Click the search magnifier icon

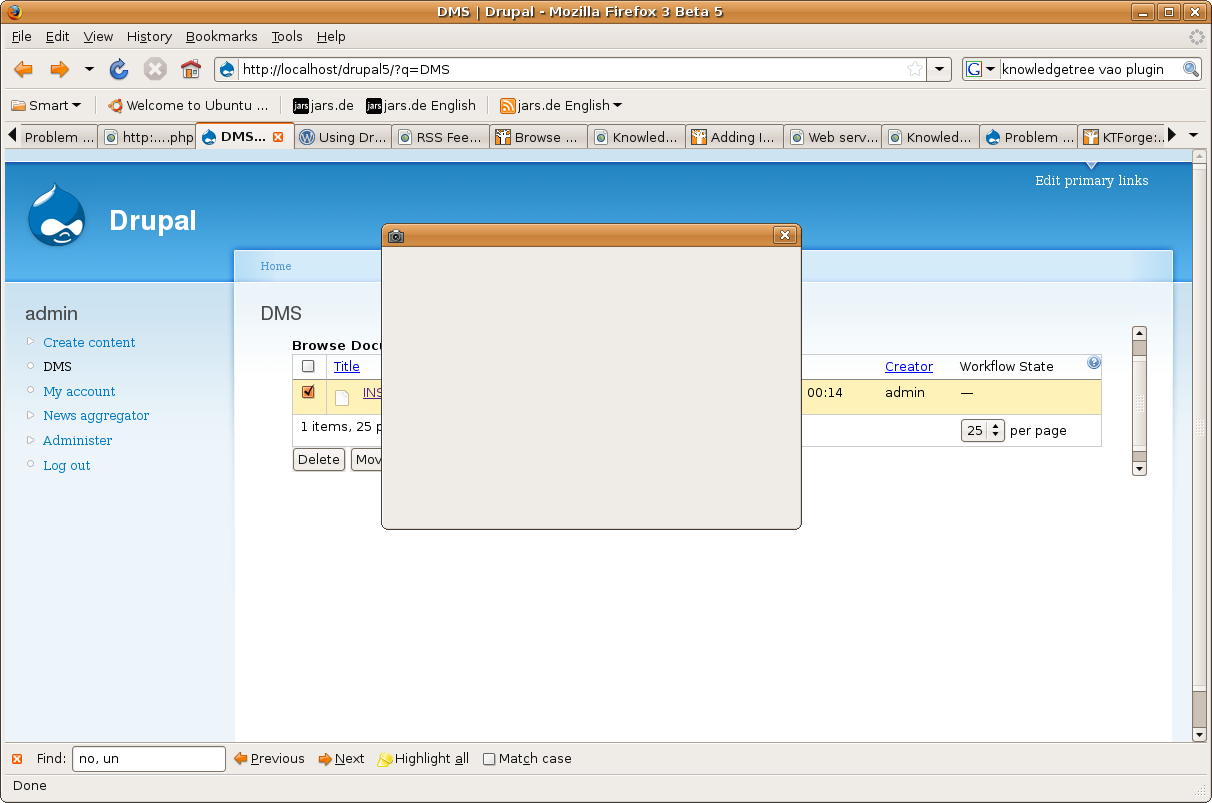1190,69
